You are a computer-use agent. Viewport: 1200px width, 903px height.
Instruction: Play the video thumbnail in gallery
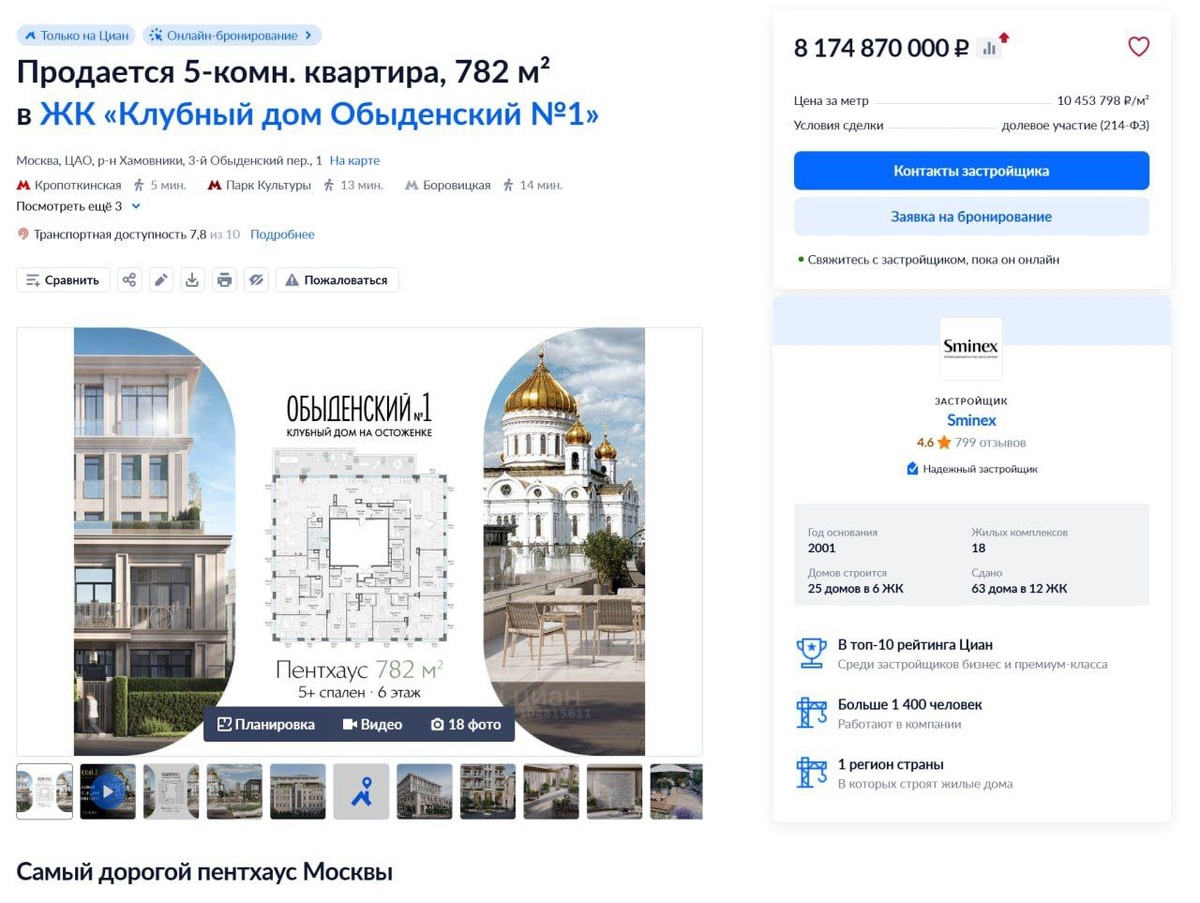point(108,792)
